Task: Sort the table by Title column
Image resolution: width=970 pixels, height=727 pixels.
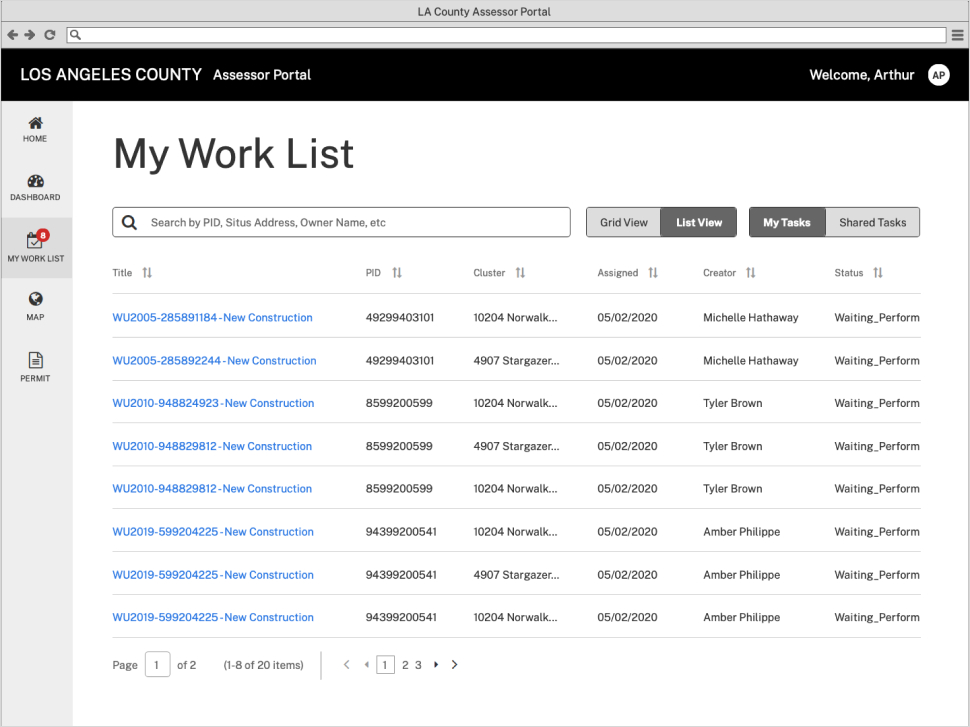Action: click(x=147, y=273)
